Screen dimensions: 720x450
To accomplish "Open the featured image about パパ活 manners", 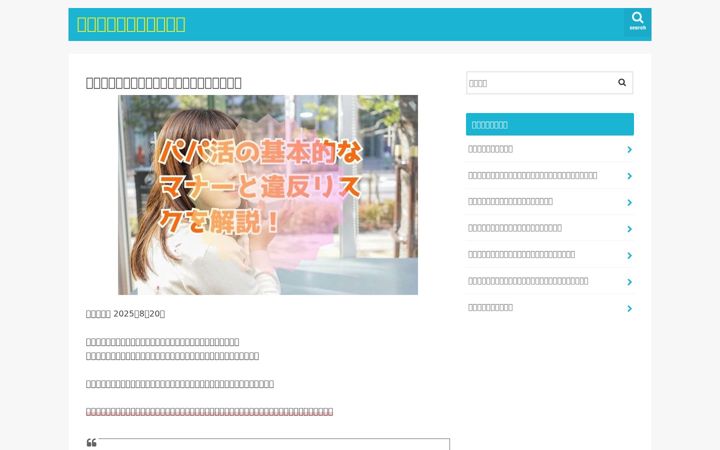I will click(268, 195).
